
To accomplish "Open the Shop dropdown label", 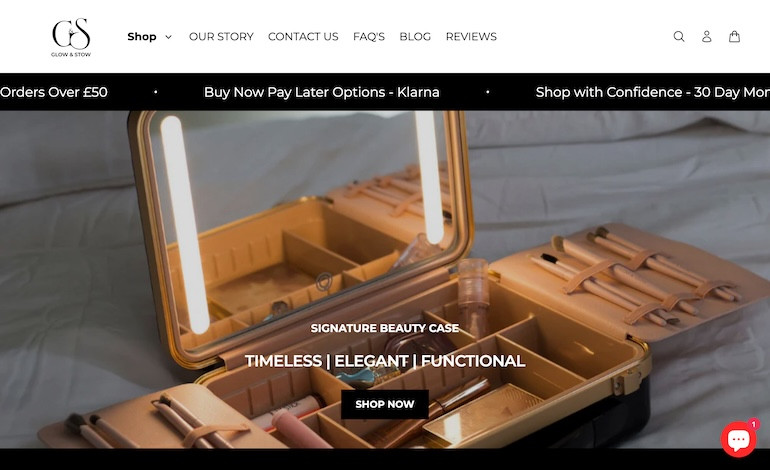I will coord(141,36).
